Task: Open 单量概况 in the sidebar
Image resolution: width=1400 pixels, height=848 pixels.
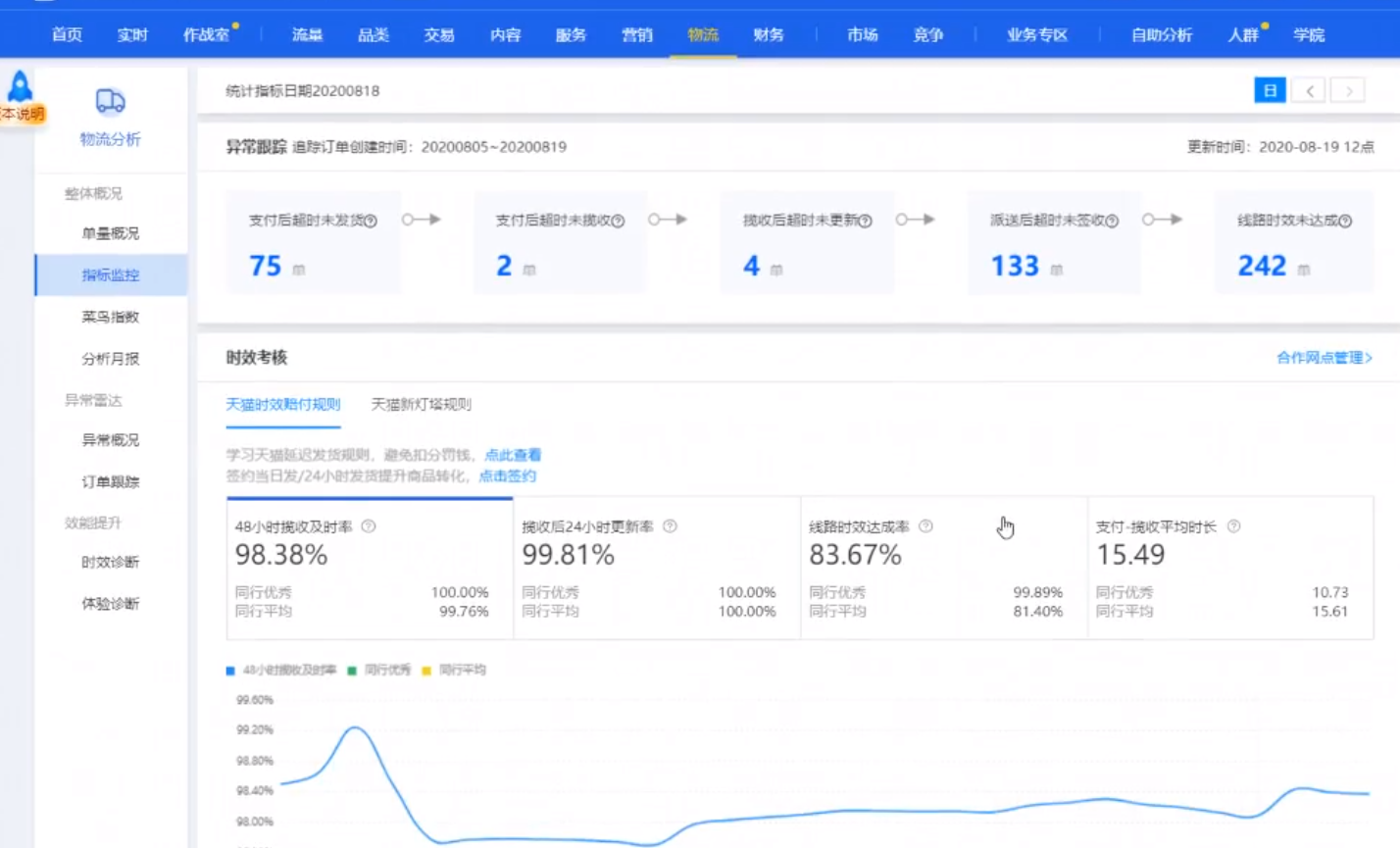Action: pyautogui.click(x=111, y=233)
